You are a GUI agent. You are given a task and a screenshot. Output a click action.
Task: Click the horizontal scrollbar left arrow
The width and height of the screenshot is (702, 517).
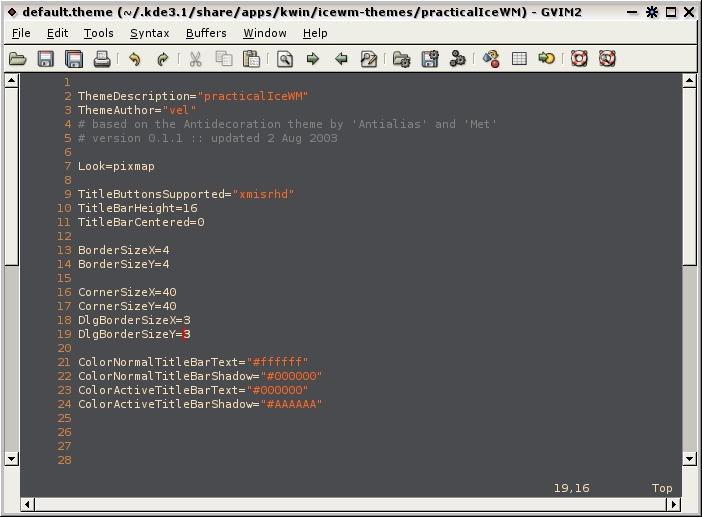(27, 504)
